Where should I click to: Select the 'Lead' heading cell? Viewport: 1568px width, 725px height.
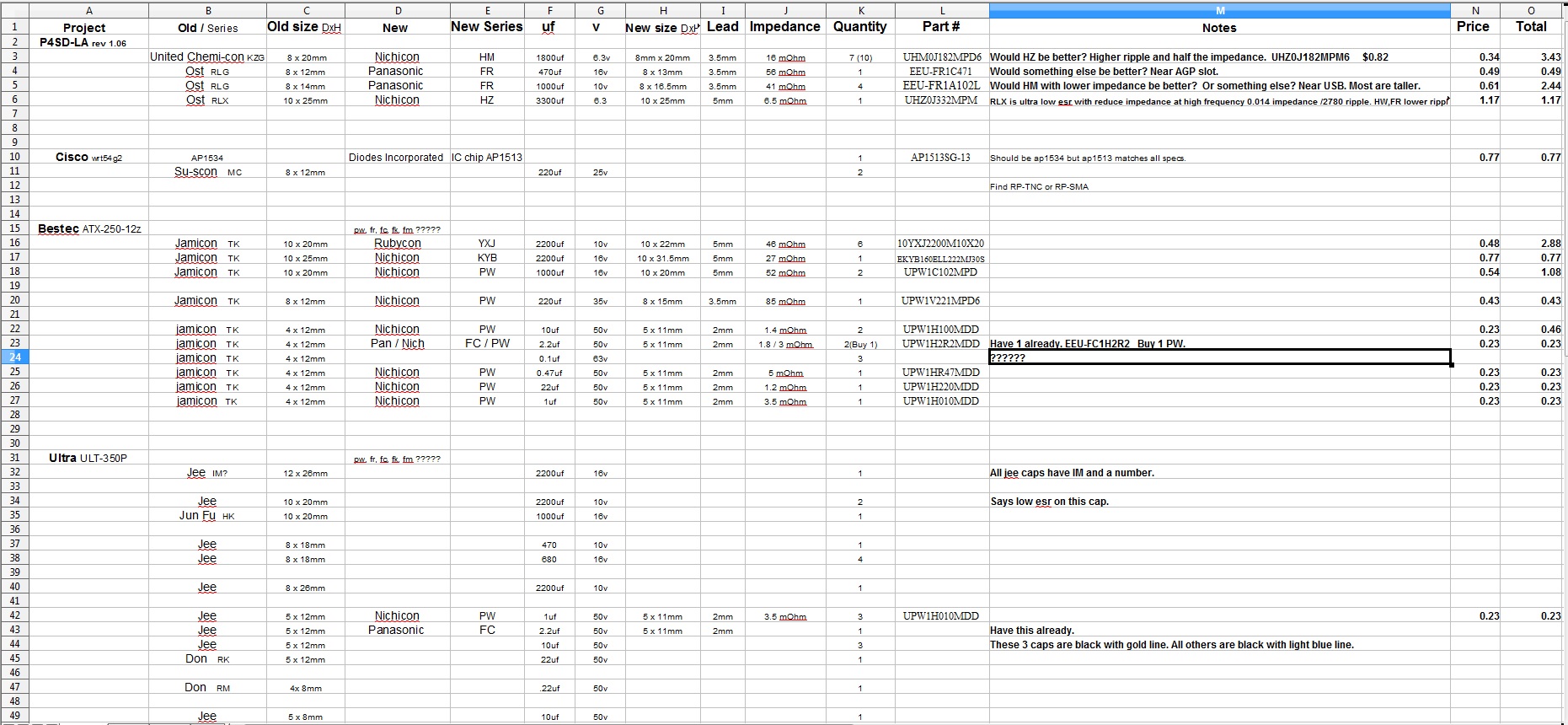coord(723,27)
